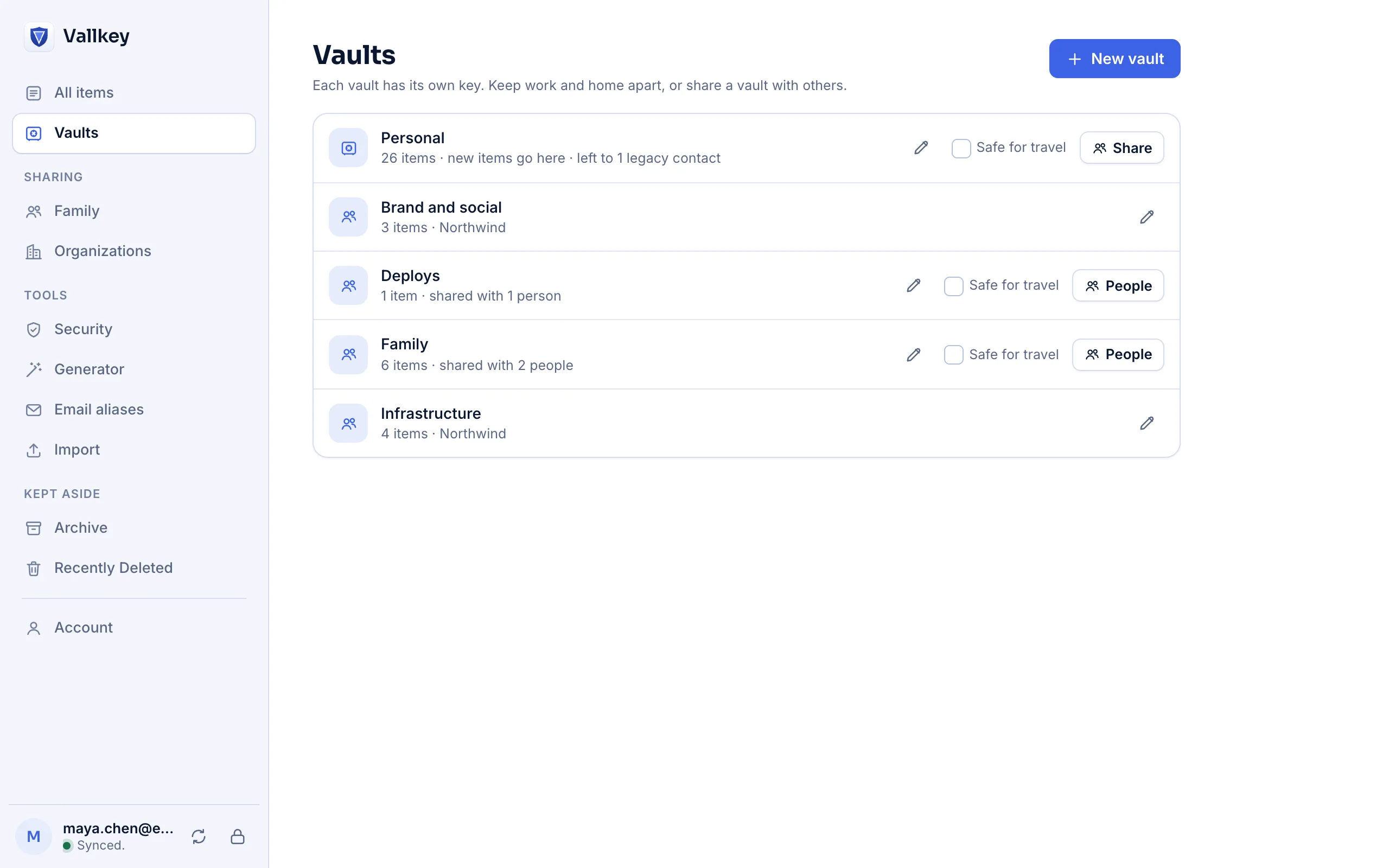Edit the Brand and social vault name
Viewport: 1389px width, 868px height.
click(x=1146, y=217)
